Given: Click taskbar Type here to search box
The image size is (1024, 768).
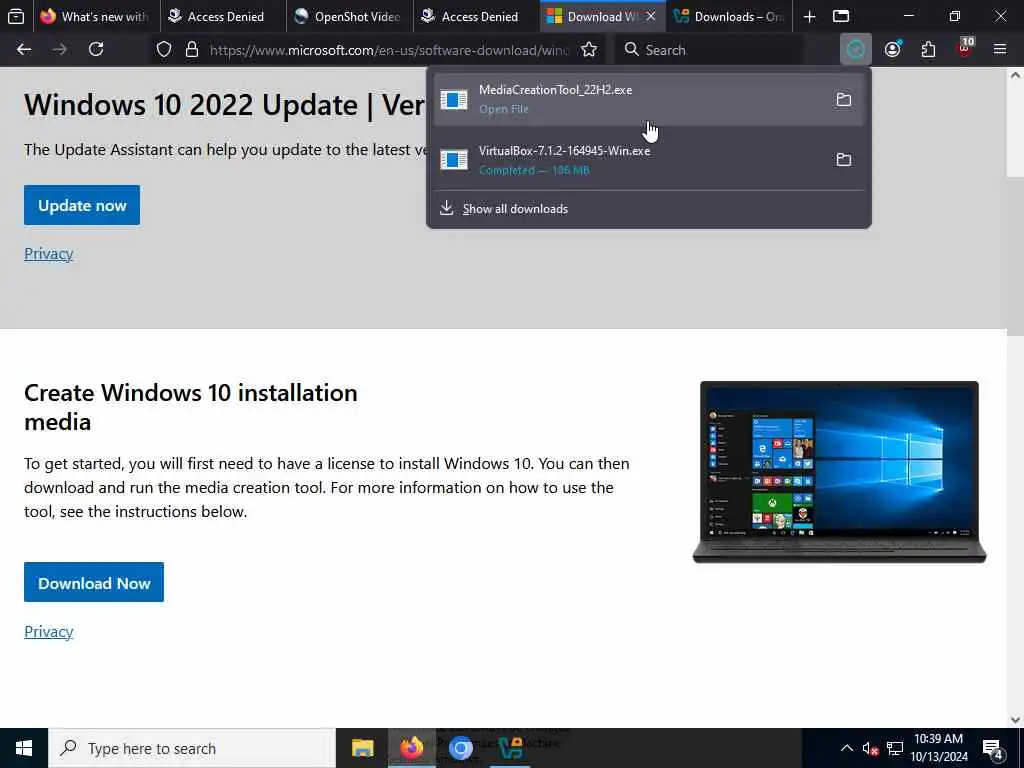Looking at the screenshot, I should tap(192, 748).
